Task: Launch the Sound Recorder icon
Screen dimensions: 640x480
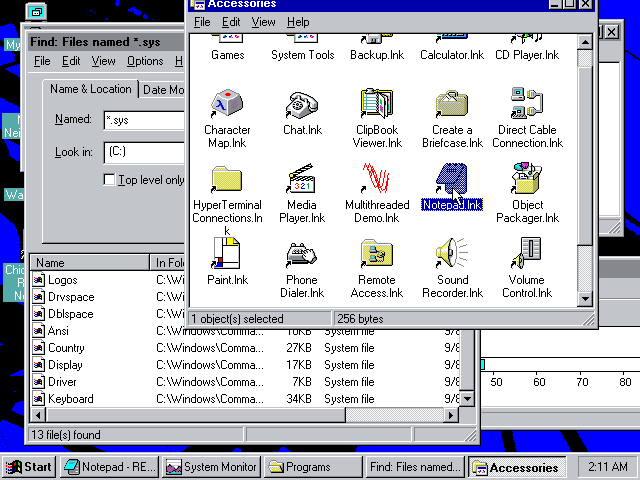Action: click(452, 253)
